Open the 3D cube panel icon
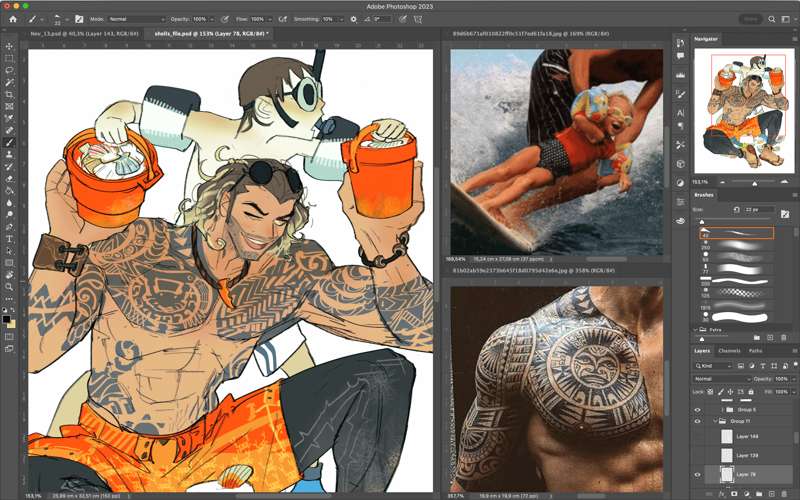Image resolution: width=800 pixels, height=500 pixels. coord(680,164)
